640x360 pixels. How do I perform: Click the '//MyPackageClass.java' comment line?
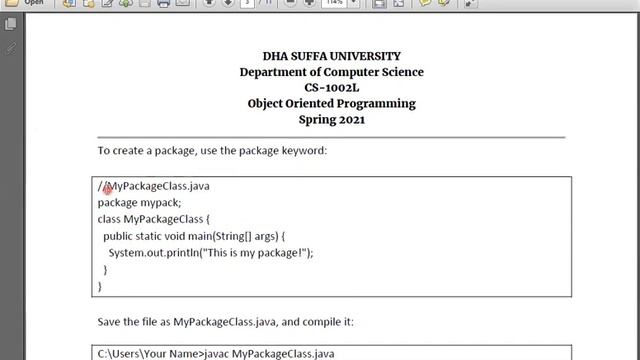coord(153,186)
